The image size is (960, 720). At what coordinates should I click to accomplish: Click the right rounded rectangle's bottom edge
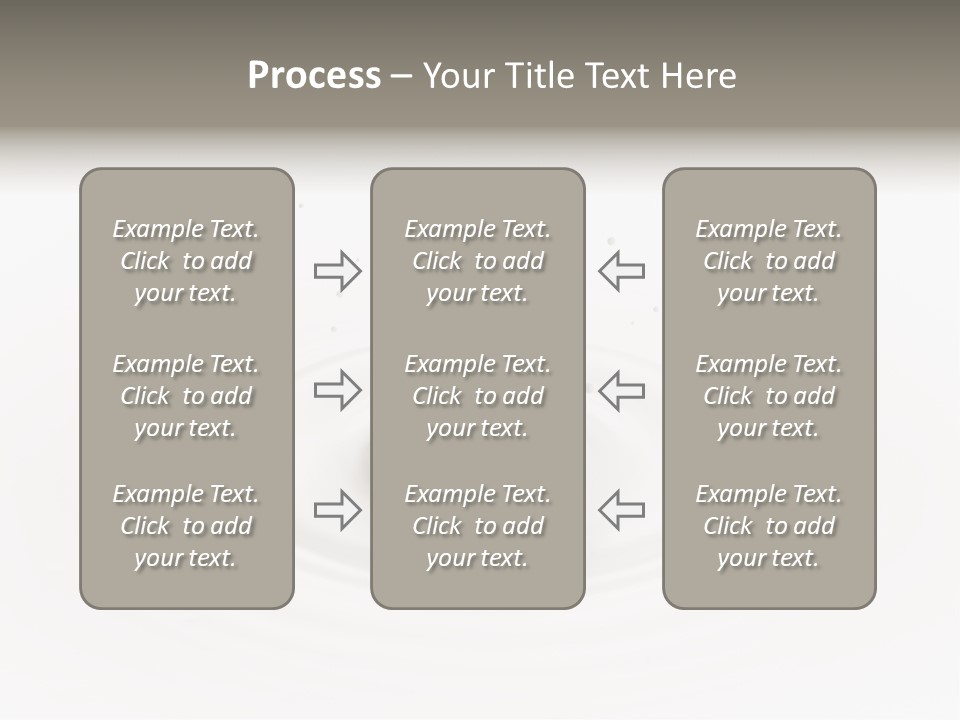point(769,608)
